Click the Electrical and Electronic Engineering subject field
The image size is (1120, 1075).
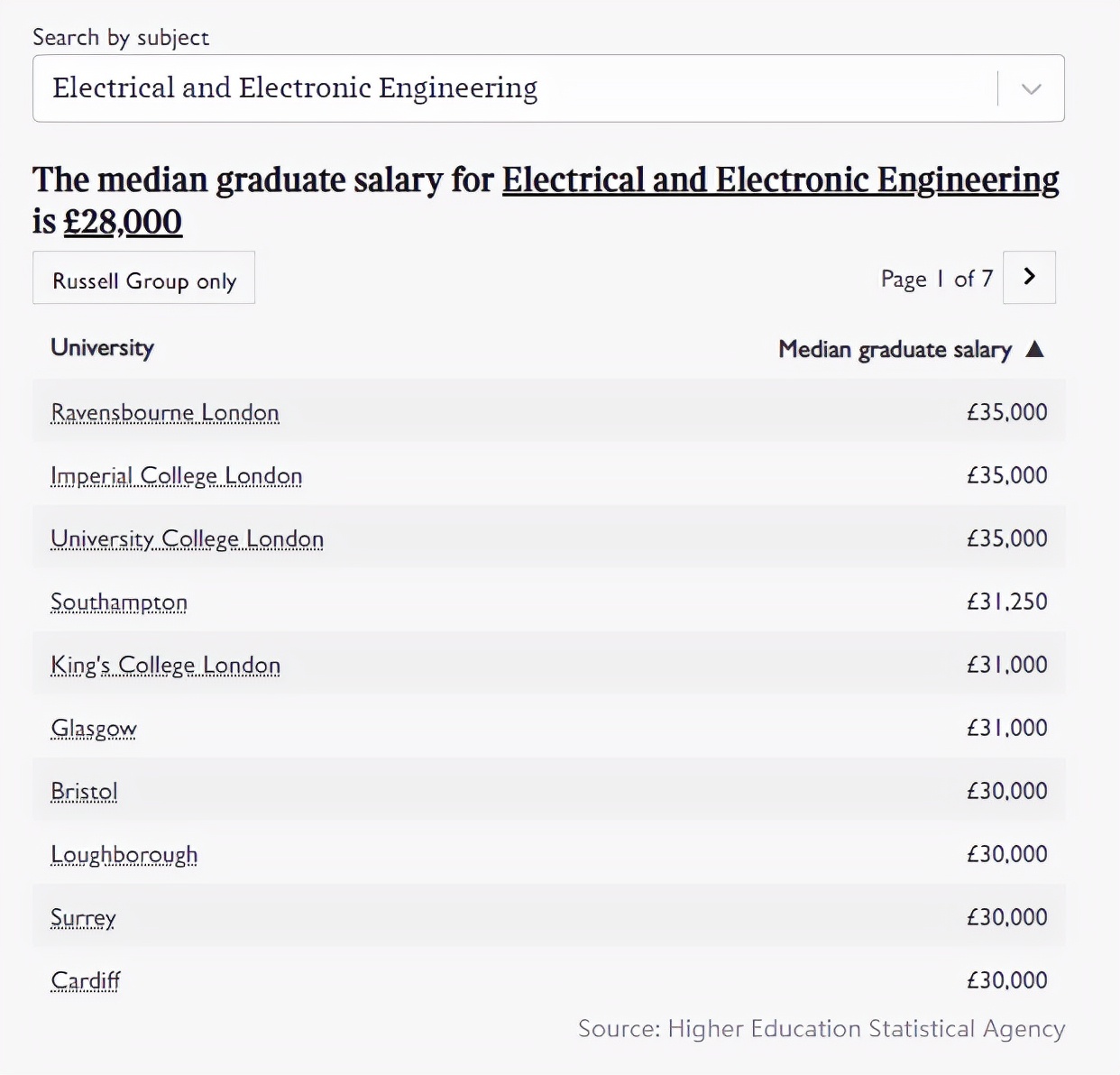pos(548,88)
